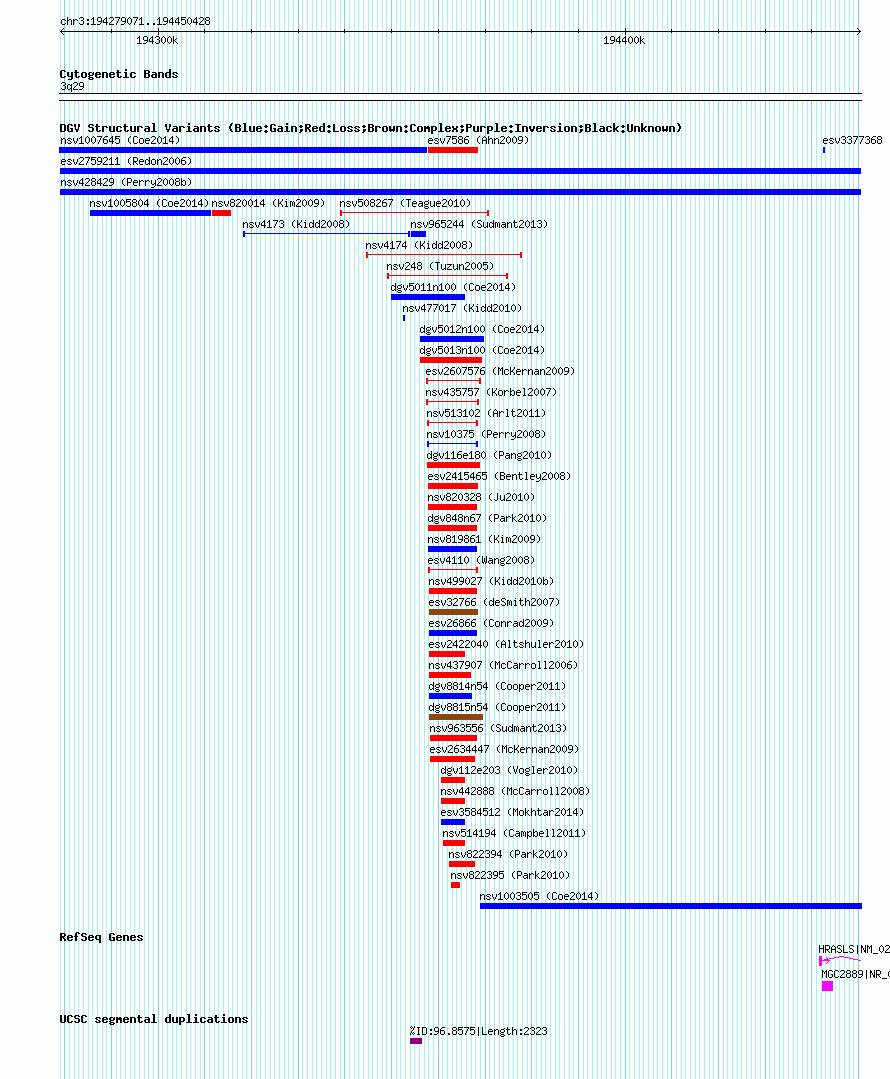Click the MGC2889 magenta gene box
Viewport: 890px width, 1079px height.
click(x=827, y=986)
